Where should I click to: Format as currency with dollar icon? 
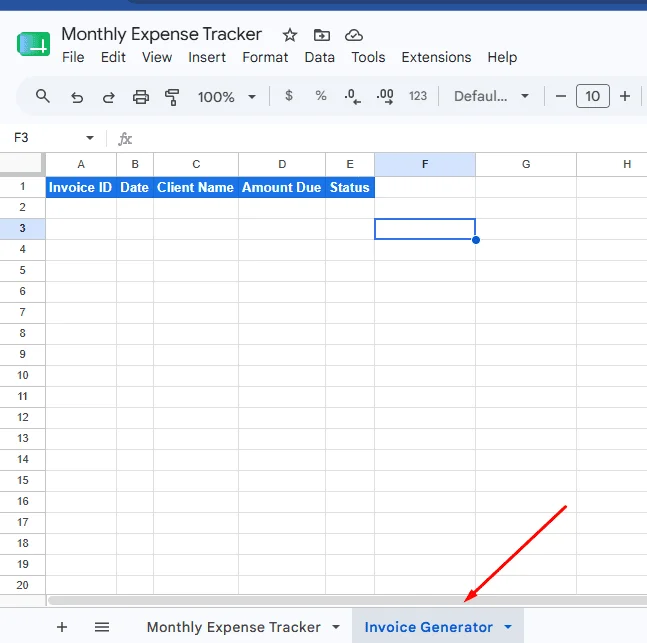289,96
